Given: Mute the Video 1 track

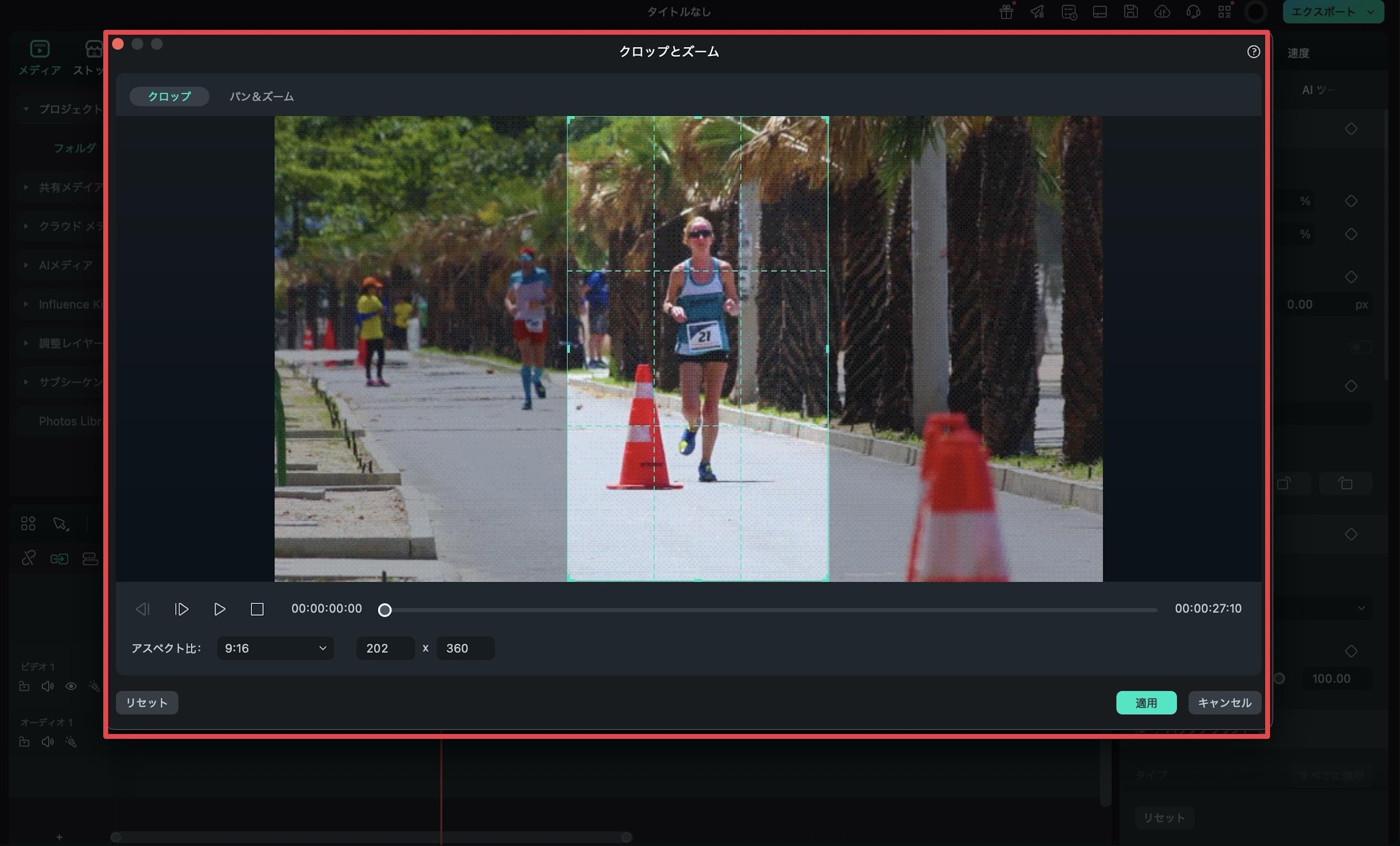Looking at the screenshot, I should (x=48, y=686).
